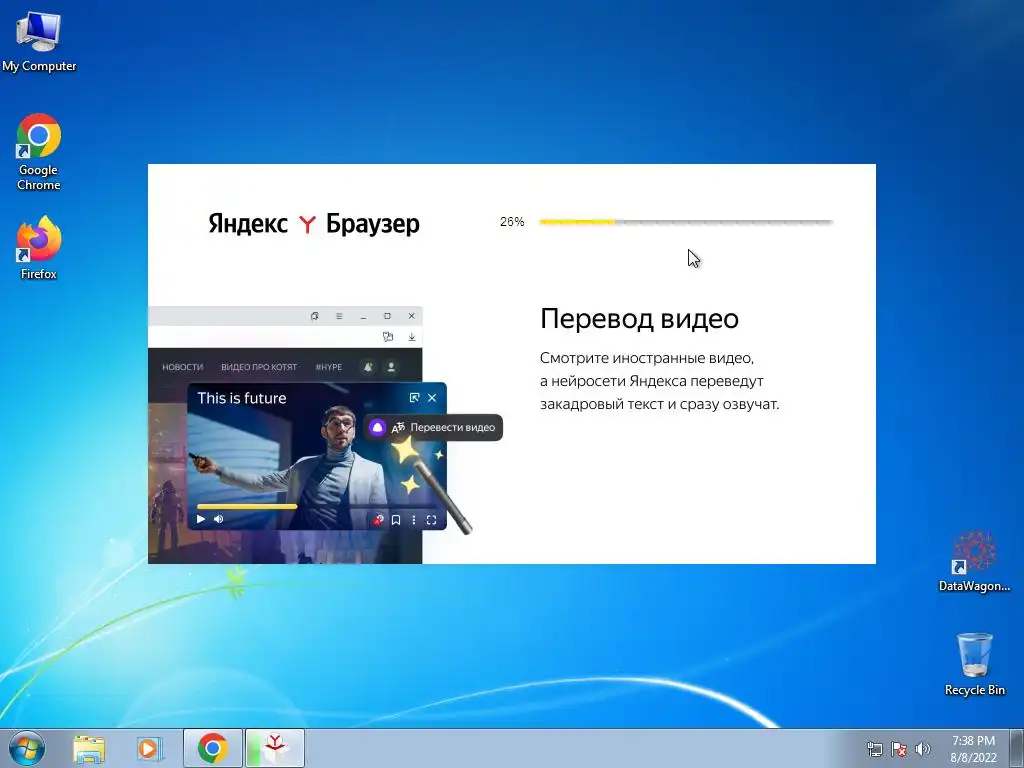This screenshot has height=768, width=1024.
Task: Click the #HYPE tab in illustration
Action: pos(328,367)
